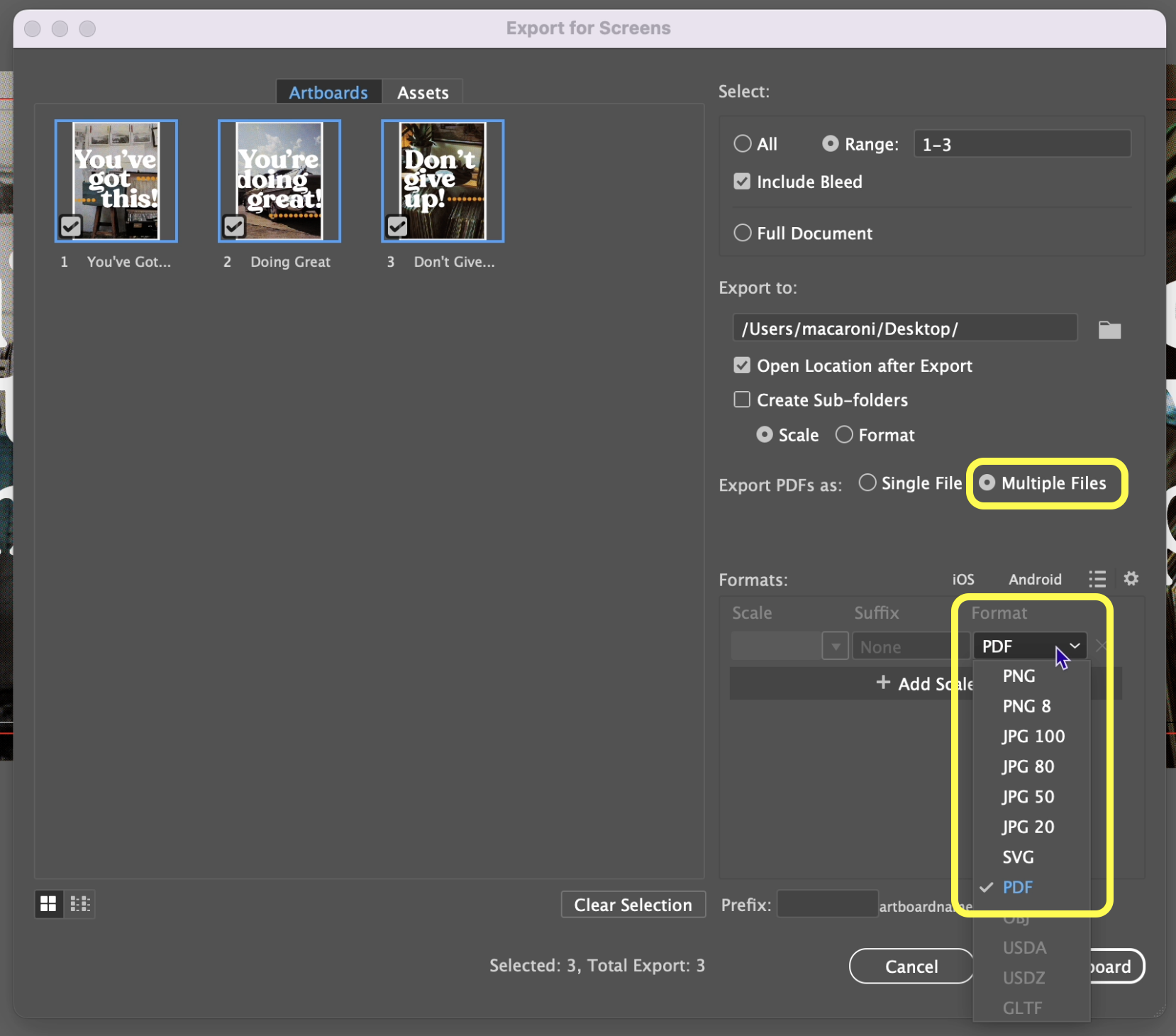This screenshot has height=1036, width=1176.
Task: Choose Scale sub-folder option
Action: [765, 434]
